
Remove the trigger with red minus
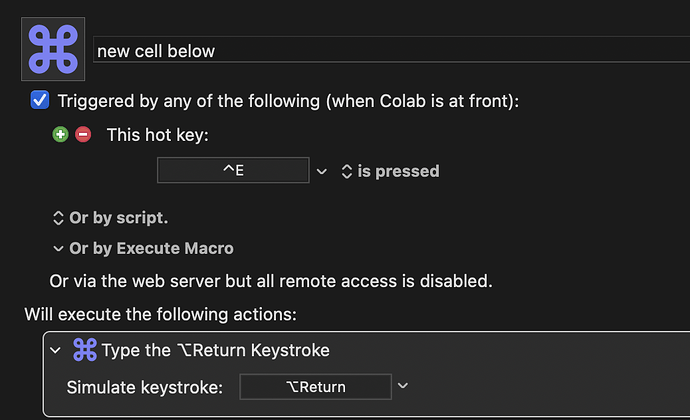point(83,134)
